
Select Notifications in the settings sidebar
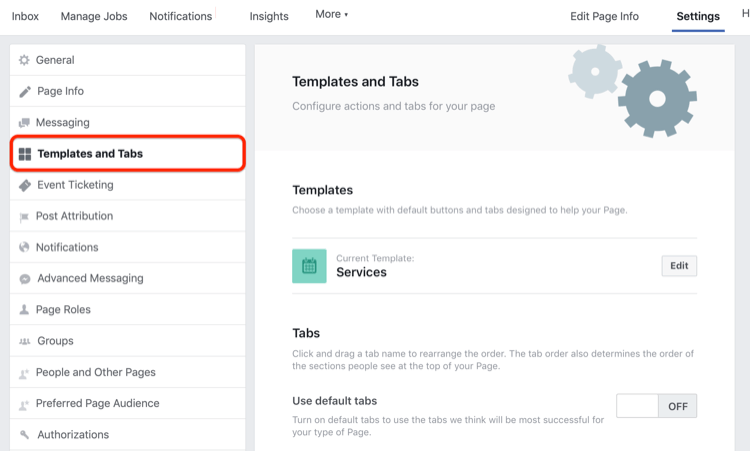[128, 247]
